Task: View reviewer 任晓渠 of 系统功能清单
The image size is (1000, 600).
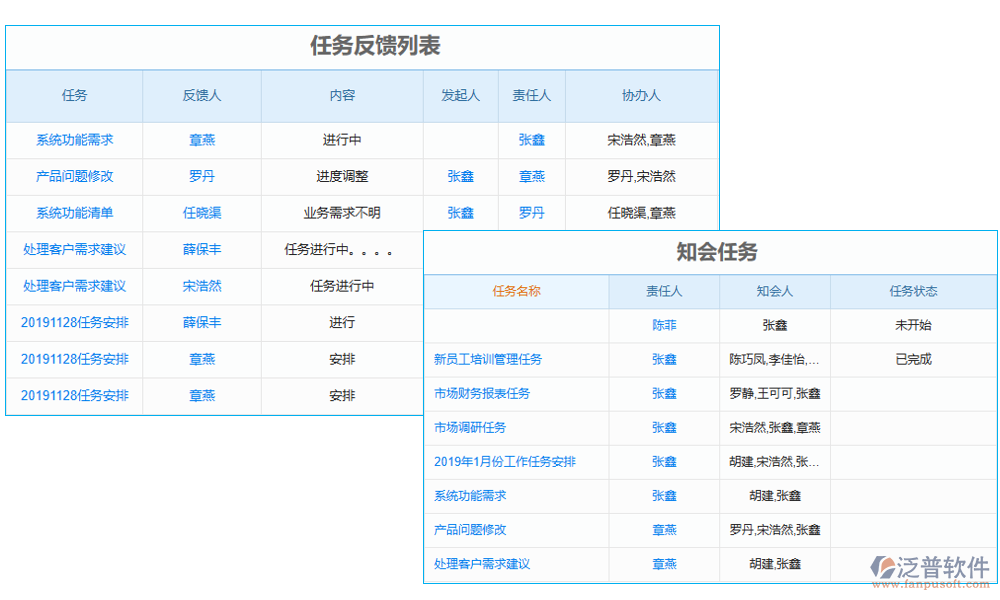Action: (202, 213)
